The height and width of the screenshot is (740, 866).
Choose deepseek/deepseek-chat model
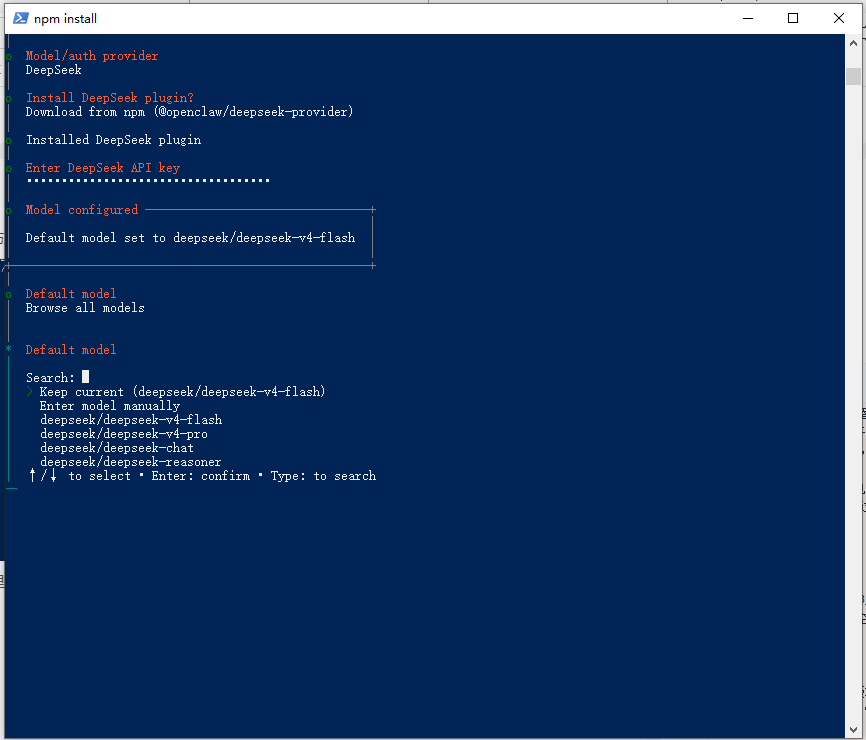(117, 448)
